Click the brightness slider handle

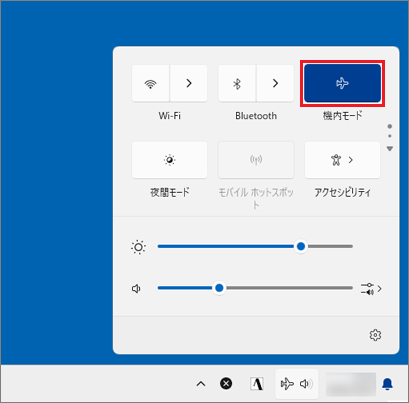point(301,246)
